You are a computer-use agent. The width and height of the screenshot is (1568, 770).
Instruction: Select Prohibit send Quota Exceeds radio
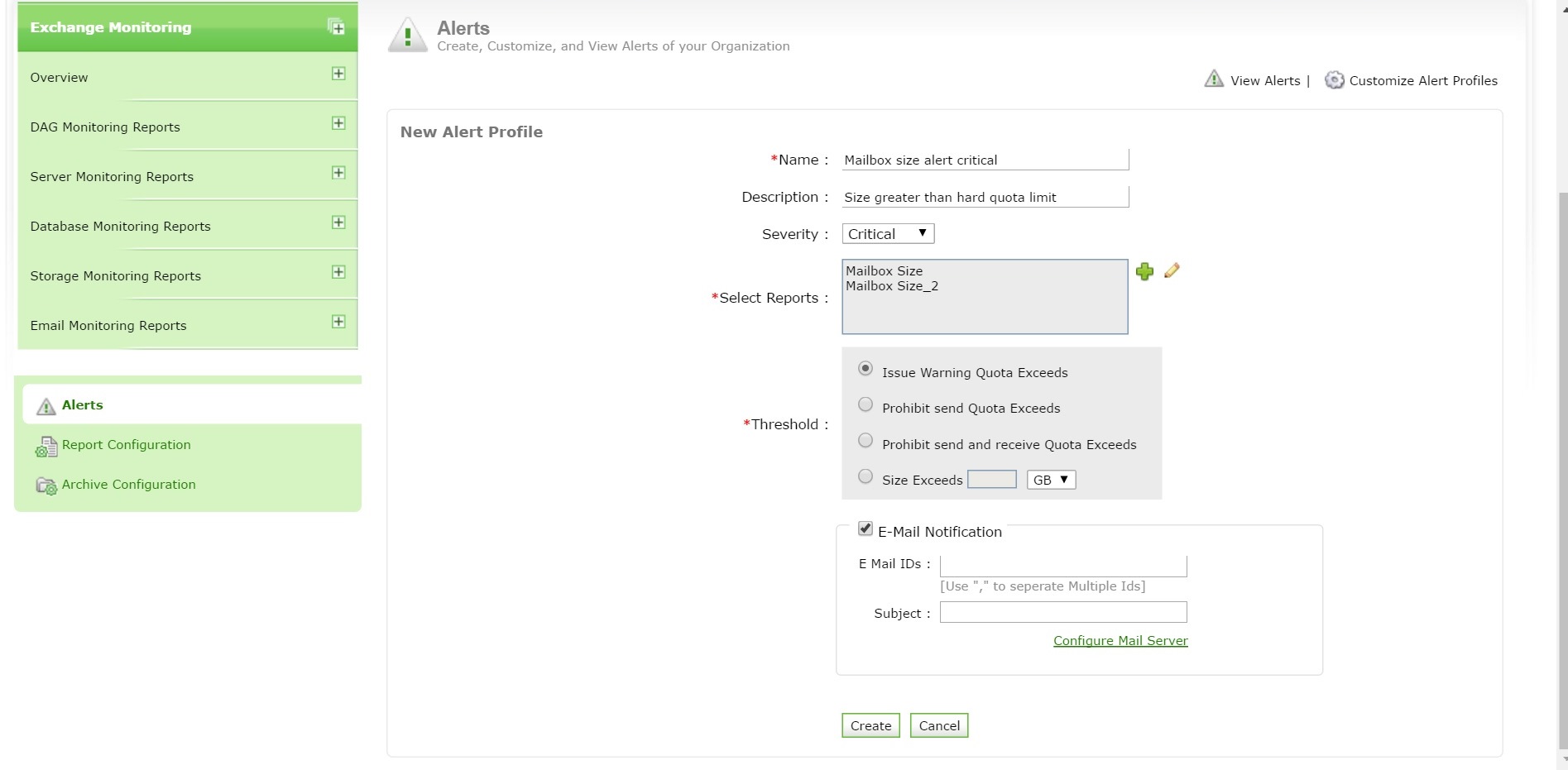click(x=866, y=404)
